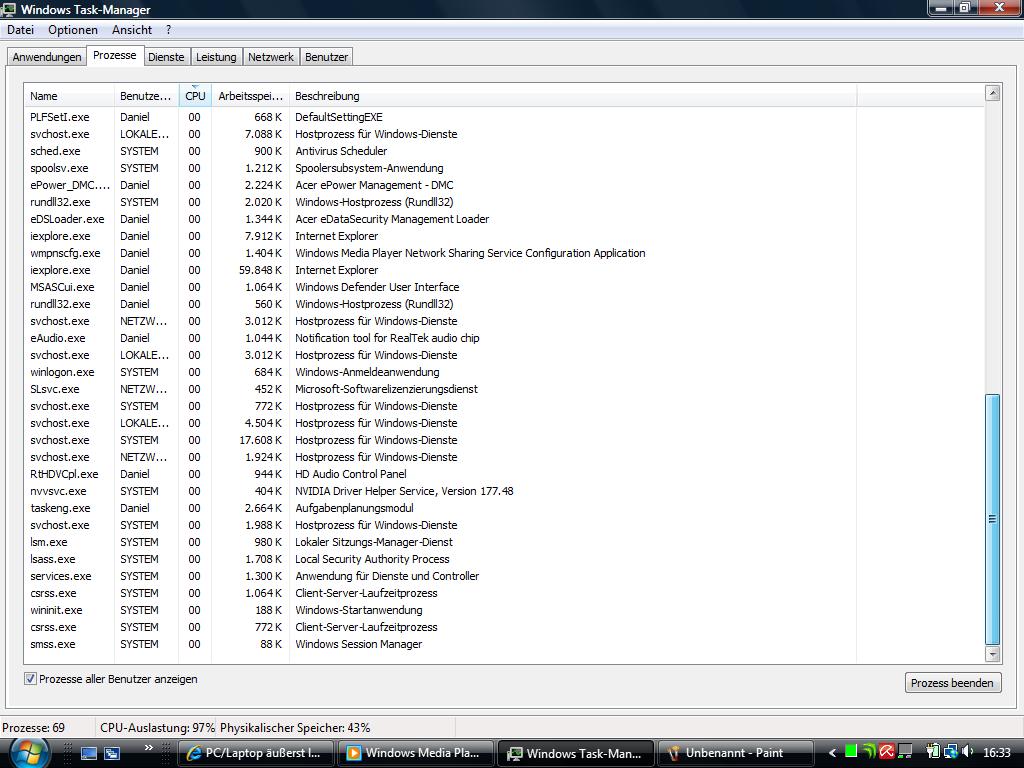Select the eAudio.exe process row
The image size is (1024, 768).
click(x=440, y=338)
